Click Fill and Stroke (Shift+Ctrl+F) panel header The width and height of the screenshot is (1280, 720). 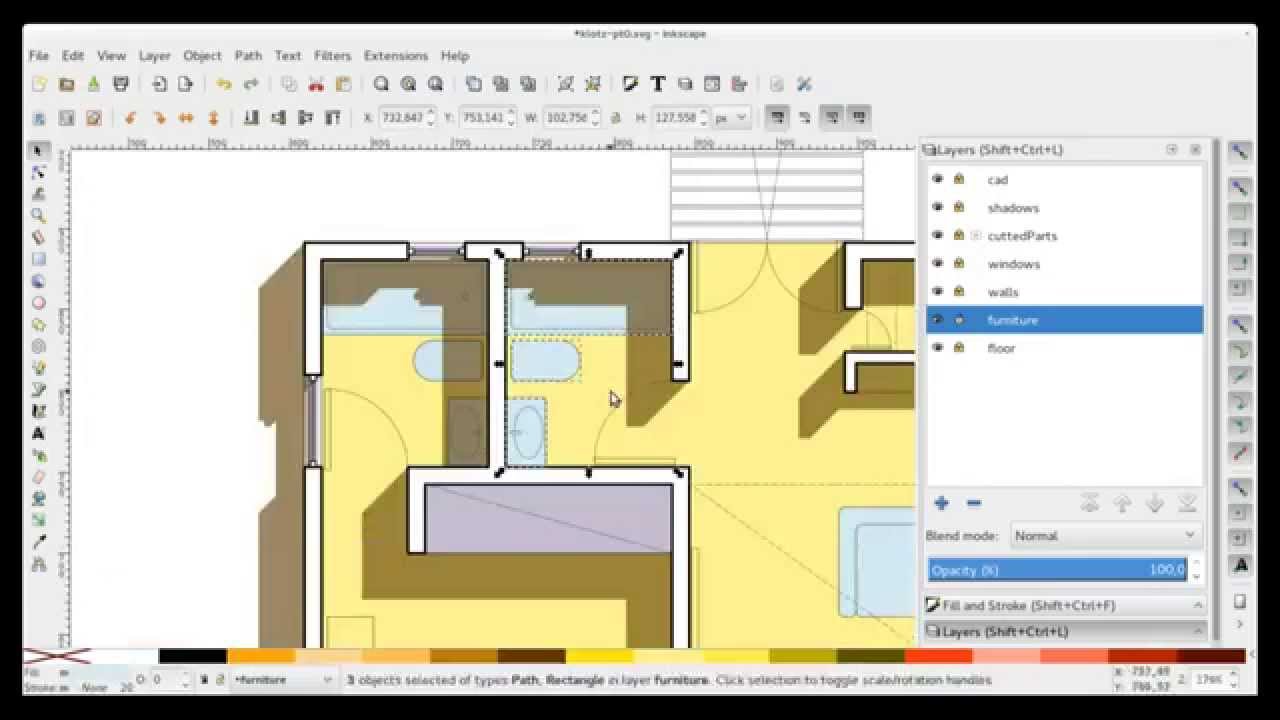coord(1064,605)
